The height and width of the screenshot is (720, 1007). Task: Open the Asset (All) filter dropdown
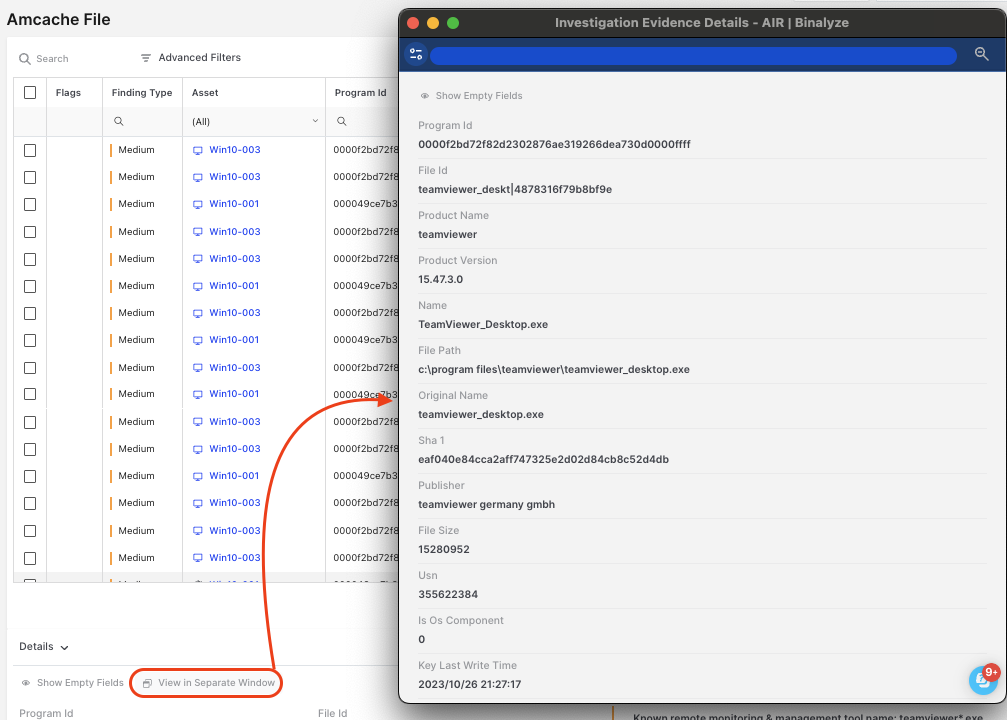click(x=255, y=120)
